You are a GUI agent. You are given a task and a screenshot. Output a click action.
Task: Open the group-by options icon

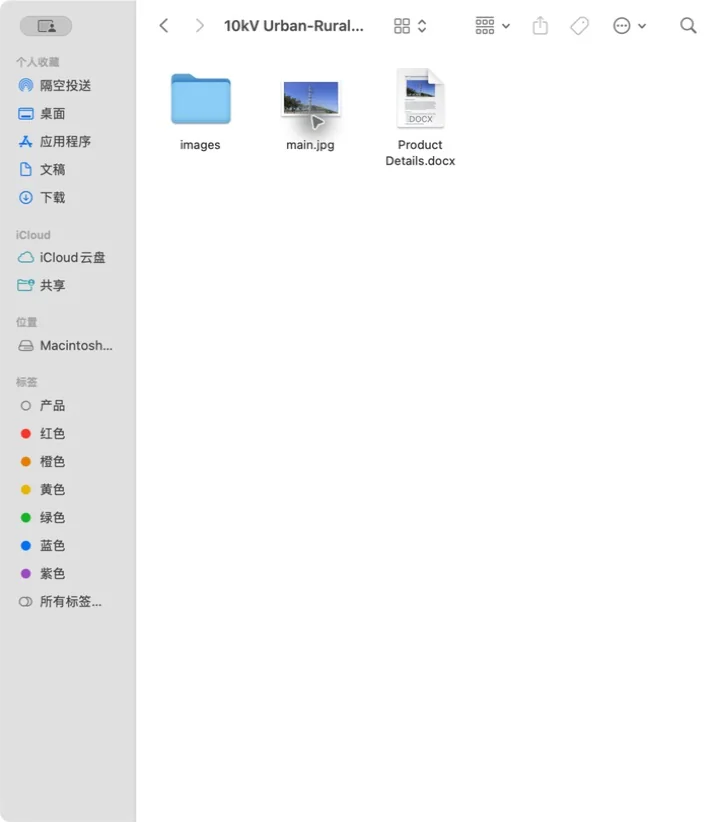click(484, 26)
